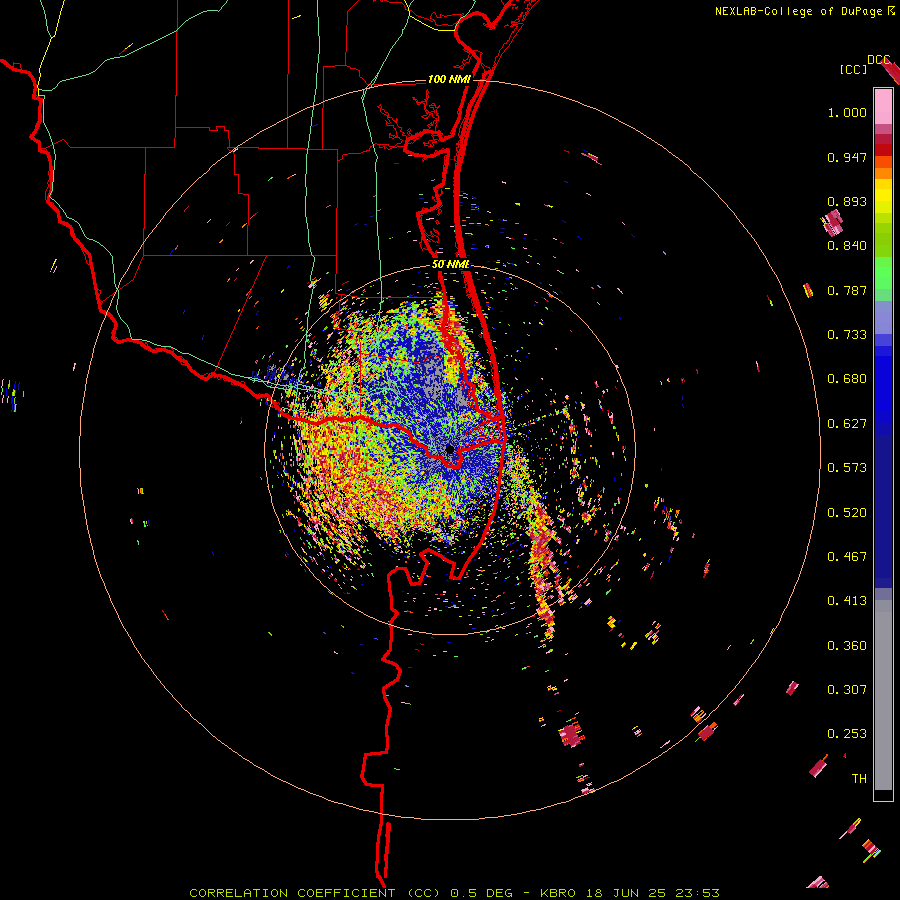Select the 0.680 scale value
The image size is (900, 900).
pos(847,379)
